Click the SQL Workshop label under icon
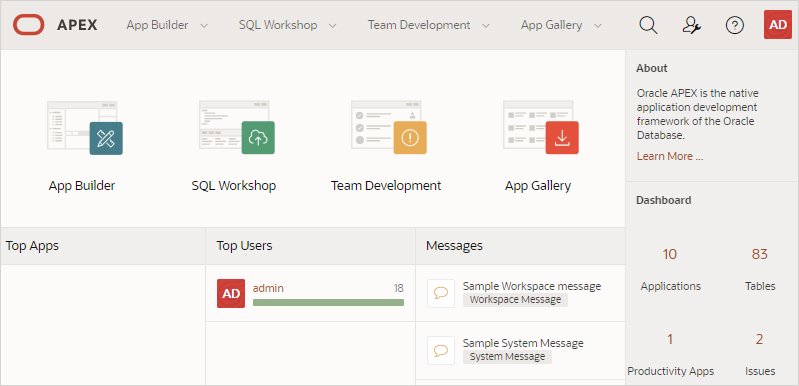The image size is (799, 386). tap(234, 186)
